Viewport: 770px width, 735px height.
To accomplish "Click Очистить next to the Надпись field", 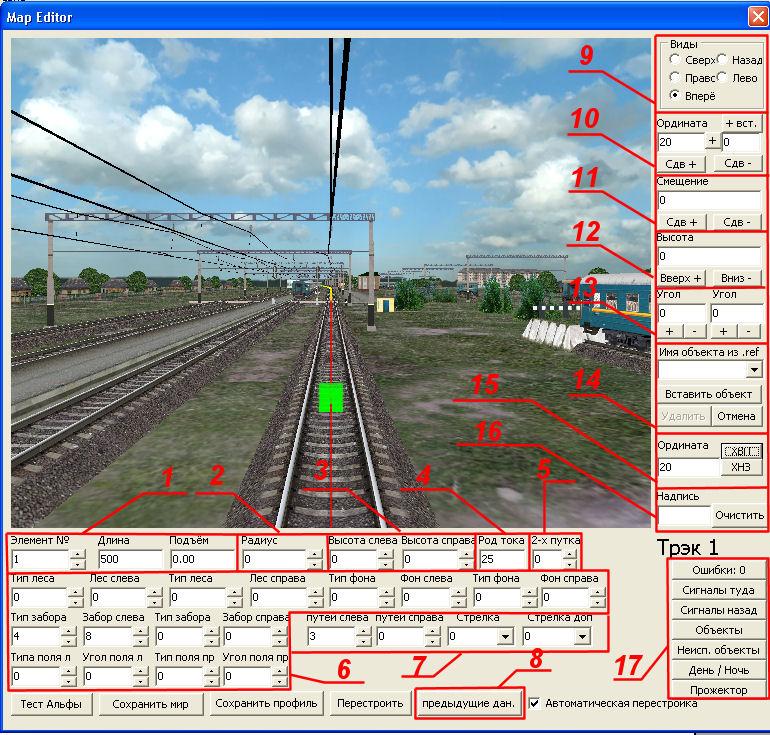I will click(x=739, y=516).
